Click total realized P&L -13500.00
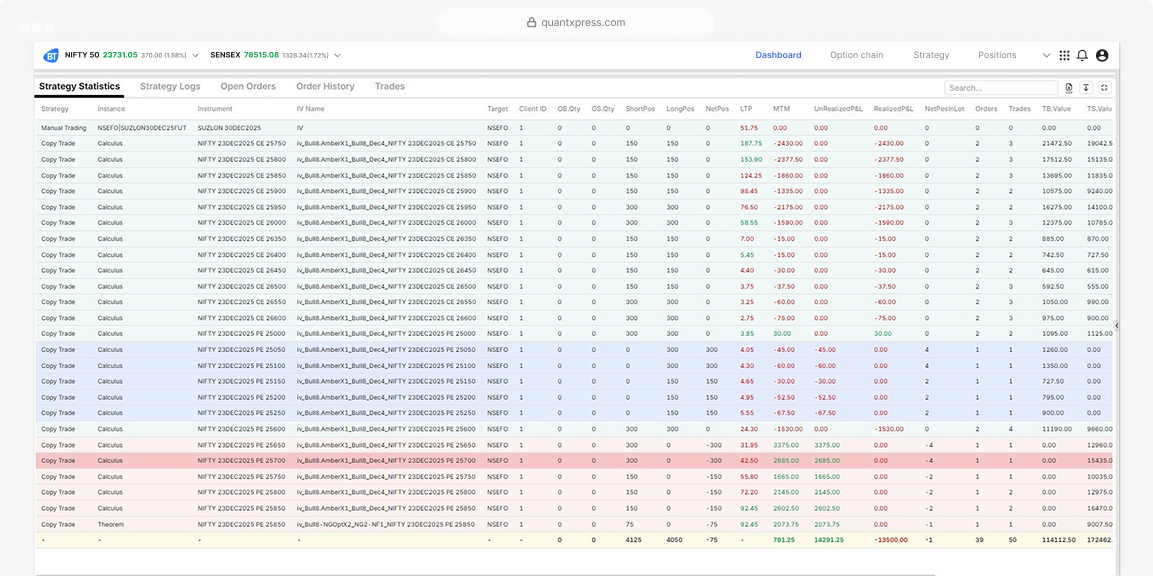The height and width of the screenshot is (577, 1153). coord(890,540)
